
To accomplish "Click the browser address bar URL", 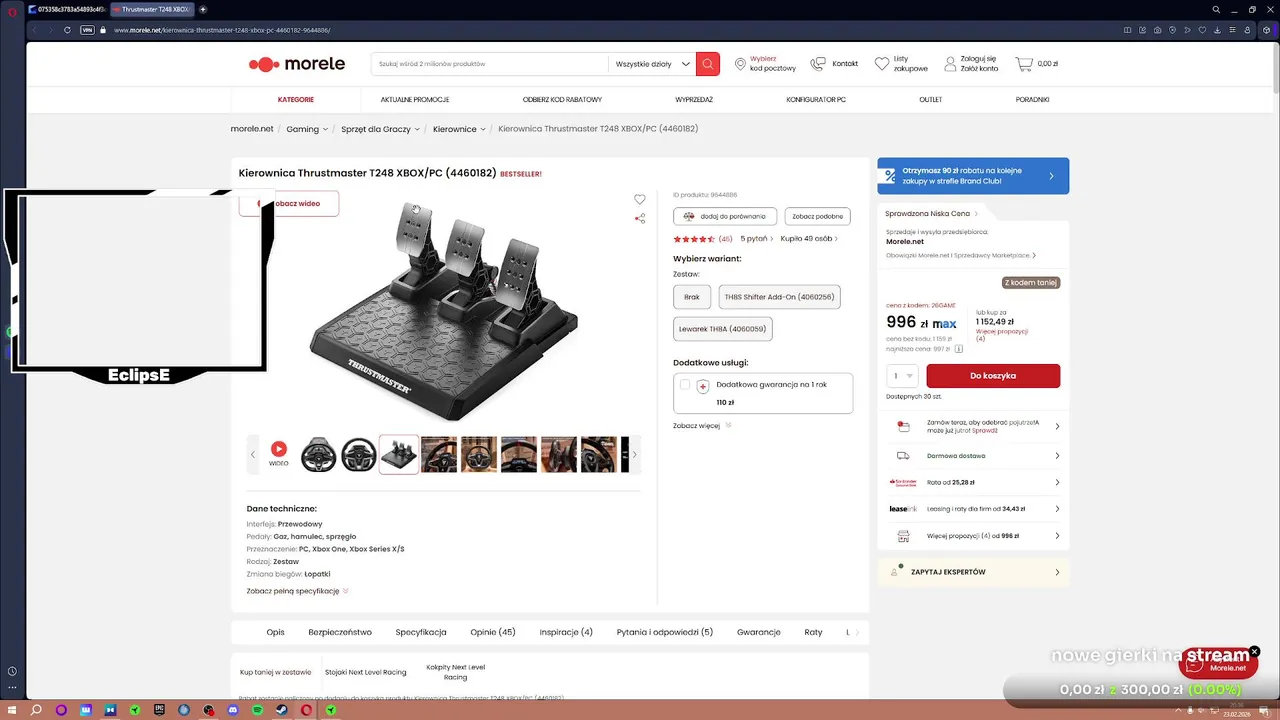I will click(x=222, y=30).
